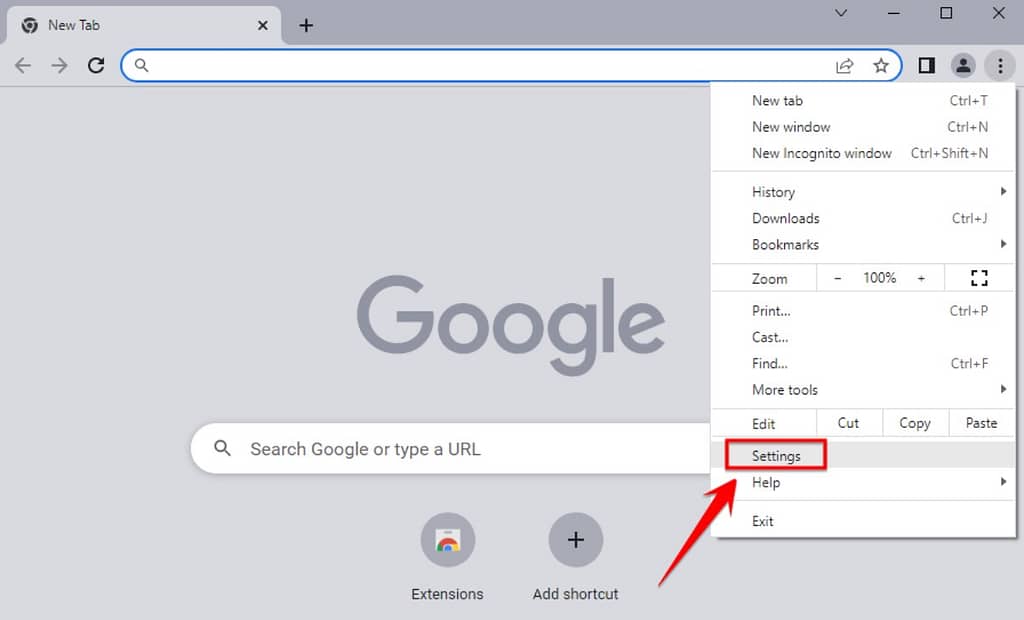The image size is (1024, 620).
Task: Click the Copy button in Edit row
Action: 915,423
